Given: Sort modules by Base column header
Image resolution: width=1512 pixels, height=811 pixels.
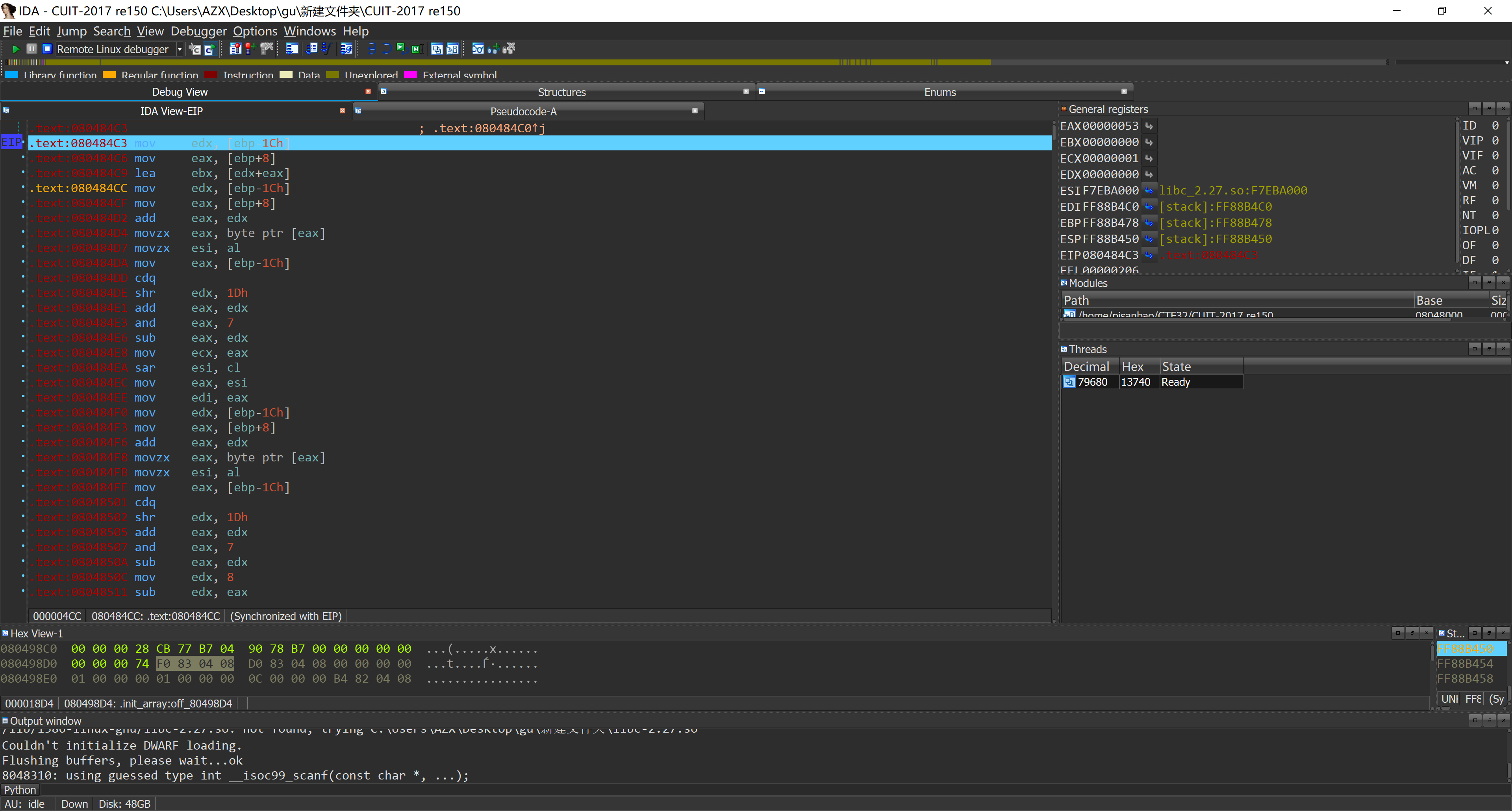Looking at the screenshot, I should (1451, 300).
